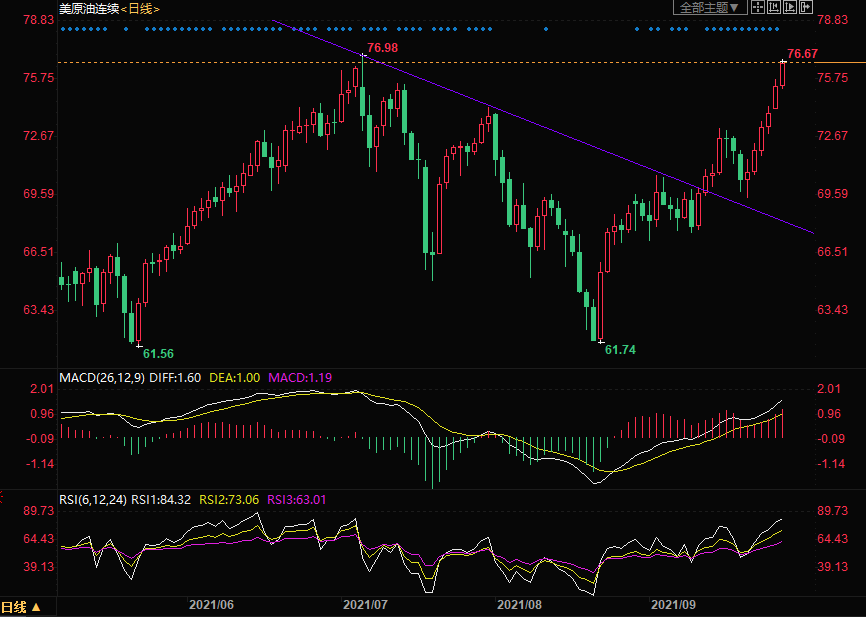The width and height of the screenshot is (866, 617).
Task: Click the 美原油连续 chart title
Action: pyautogui.click(x=88, y=8)
